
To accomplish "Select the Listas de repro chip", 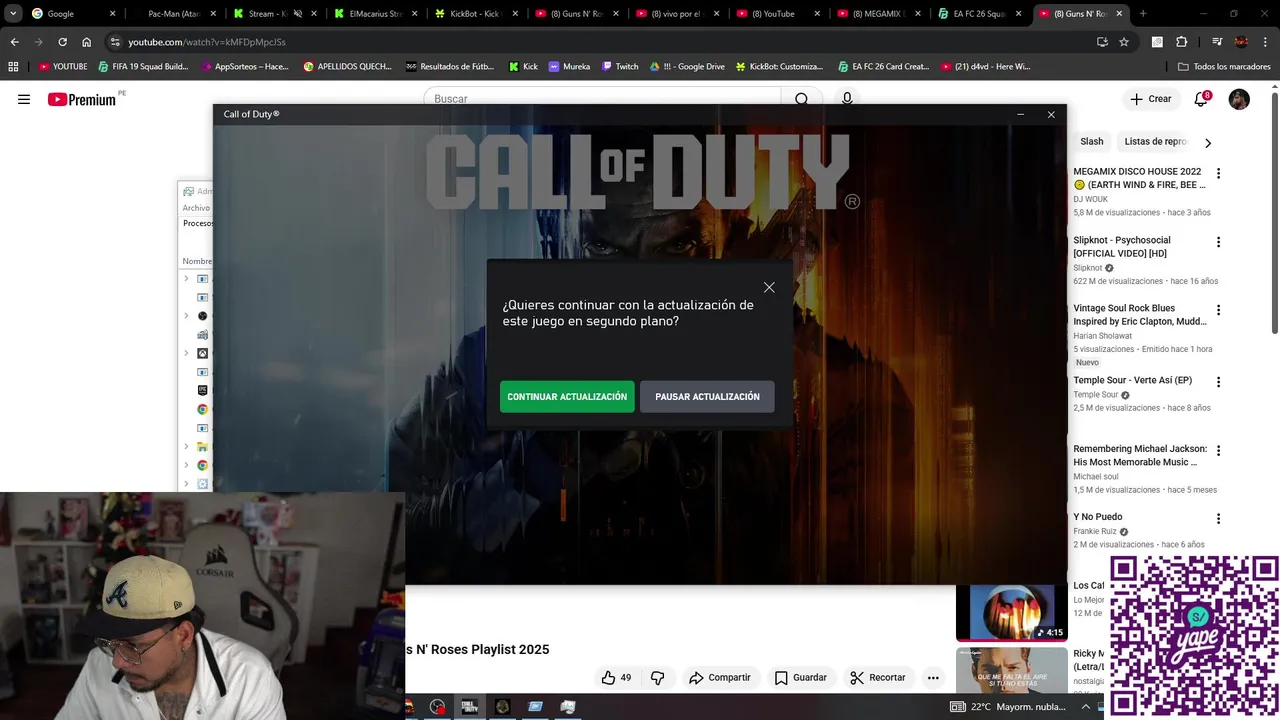I will (1155, 142).
